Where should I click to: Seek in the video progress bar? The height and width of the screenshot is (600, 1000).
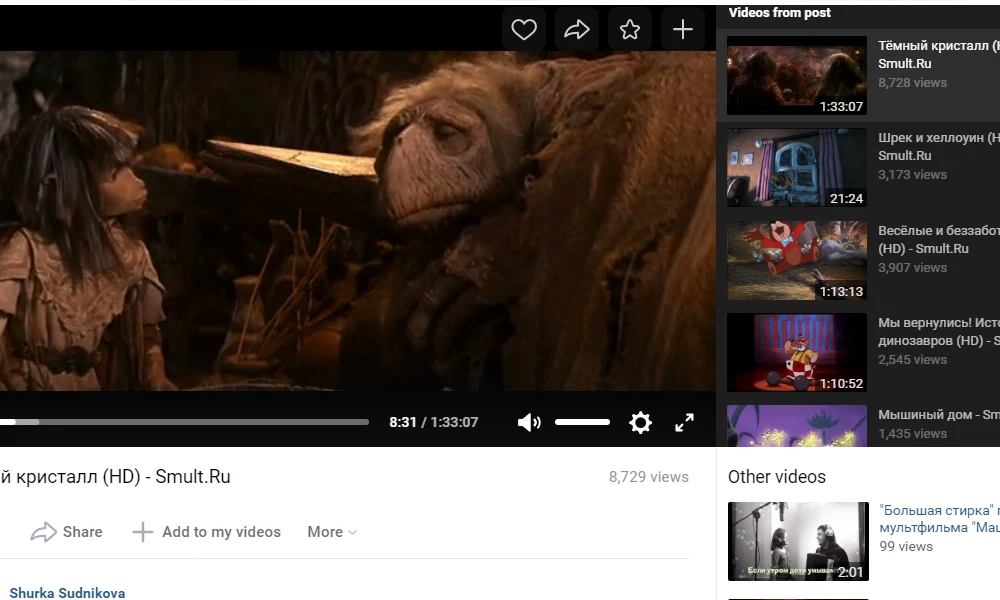184,422
